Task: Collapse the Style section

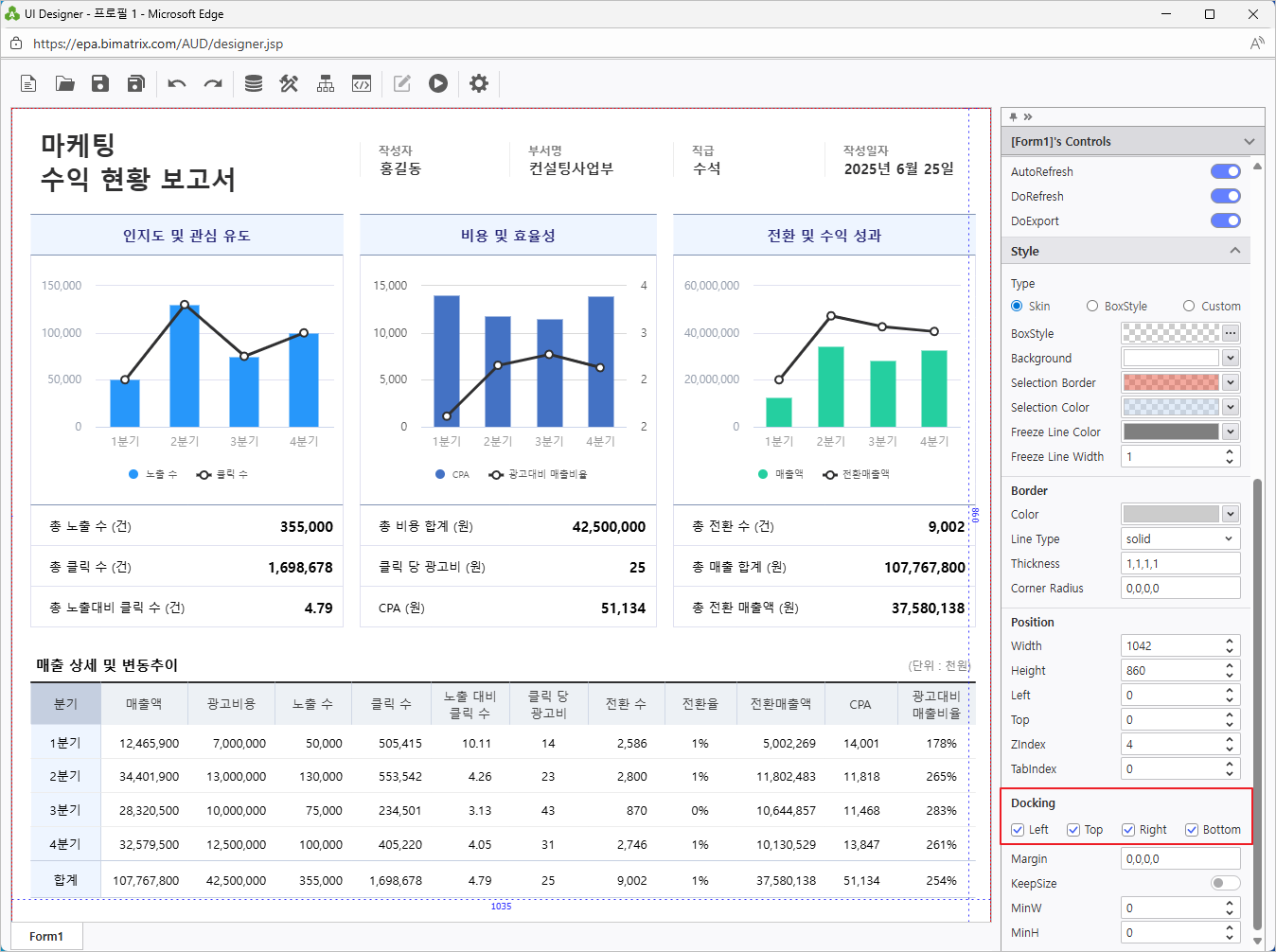Action: 1234,251
